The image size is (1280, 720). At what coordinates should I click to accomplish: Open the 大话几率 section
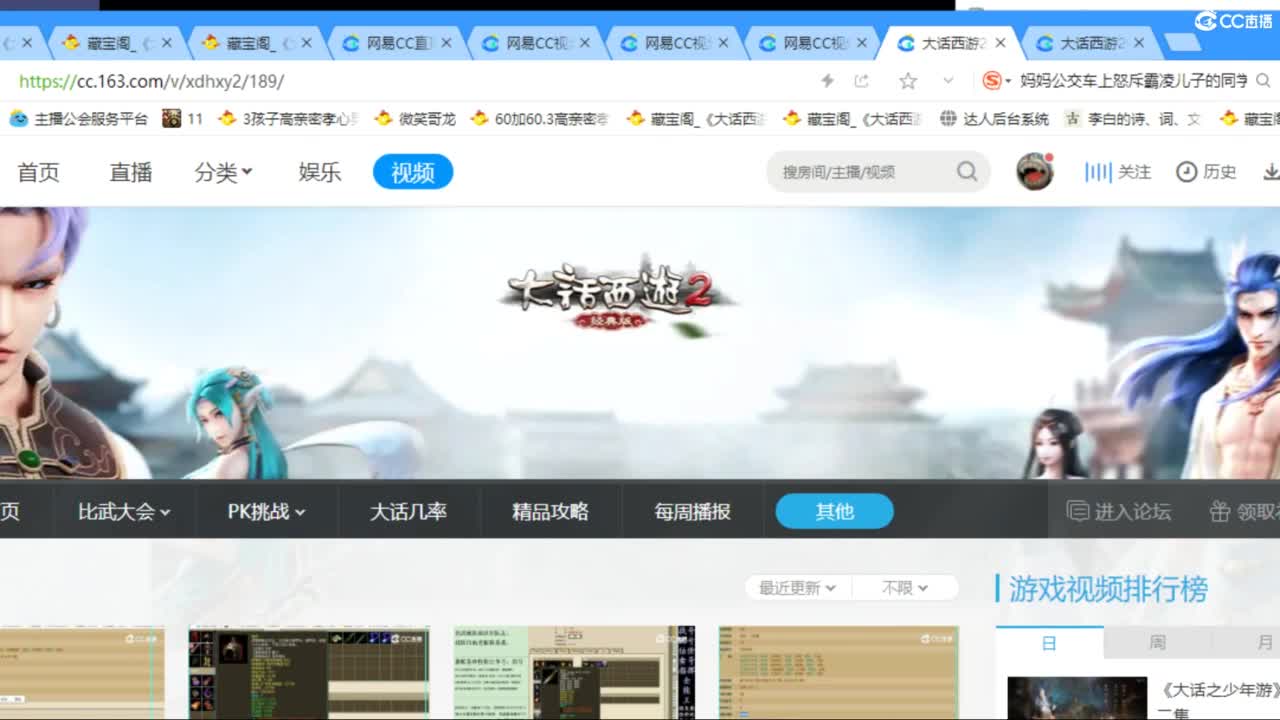pos(409,511)
